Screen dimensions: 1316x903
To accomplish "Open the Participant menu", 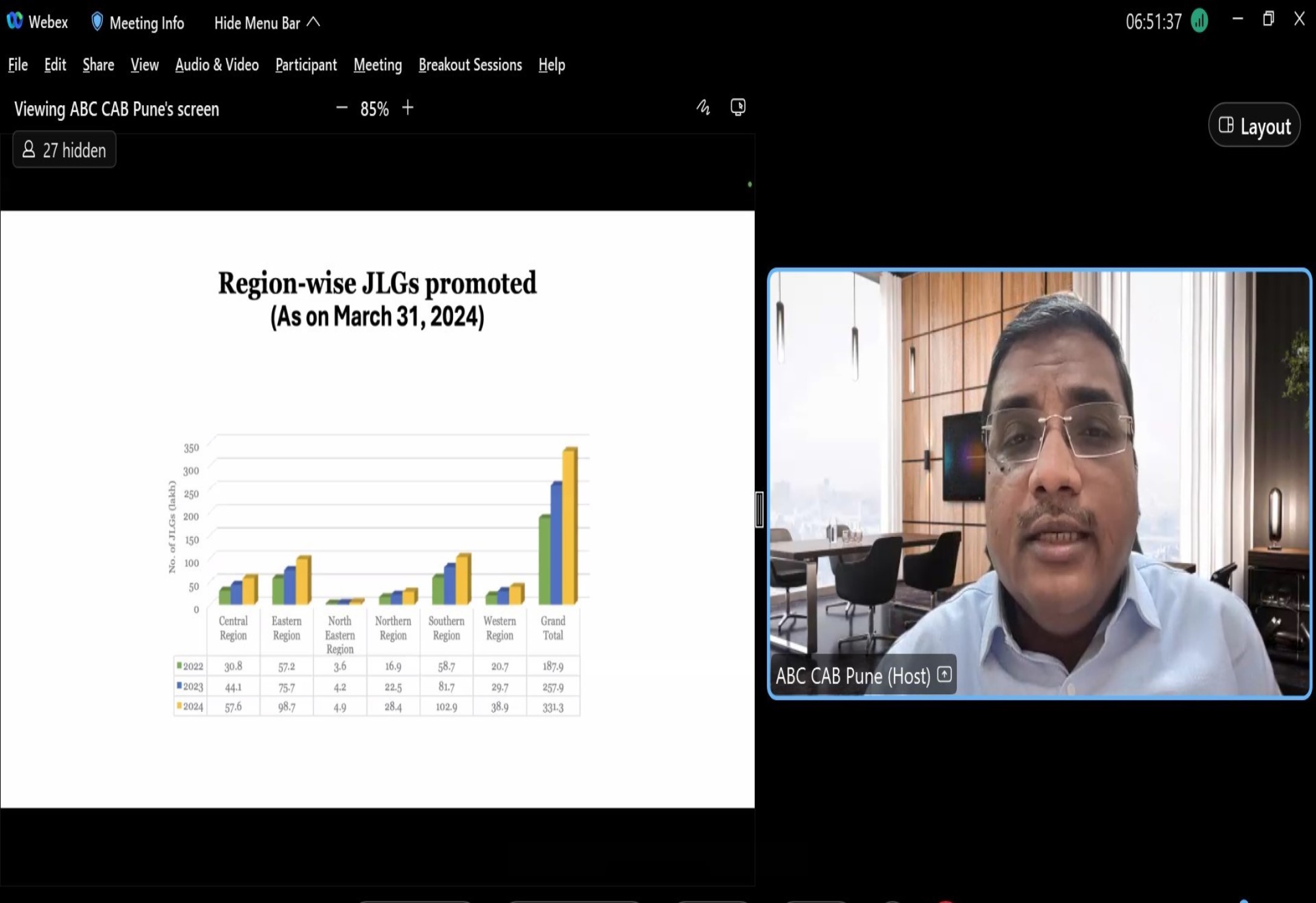I will point(305,65).
